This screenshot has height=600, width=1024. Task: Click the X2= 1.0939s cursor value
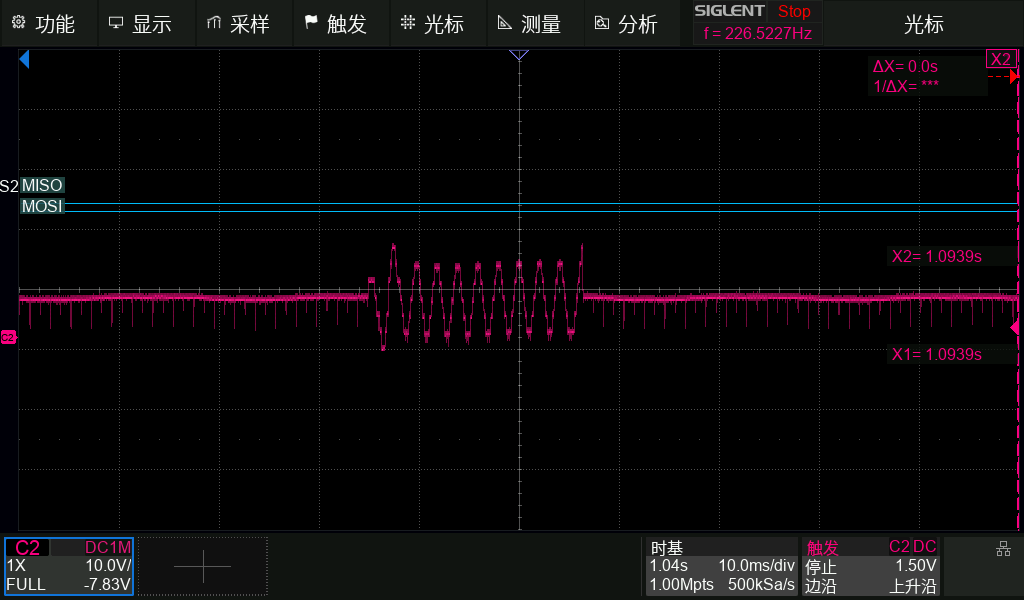pos(936,257)
